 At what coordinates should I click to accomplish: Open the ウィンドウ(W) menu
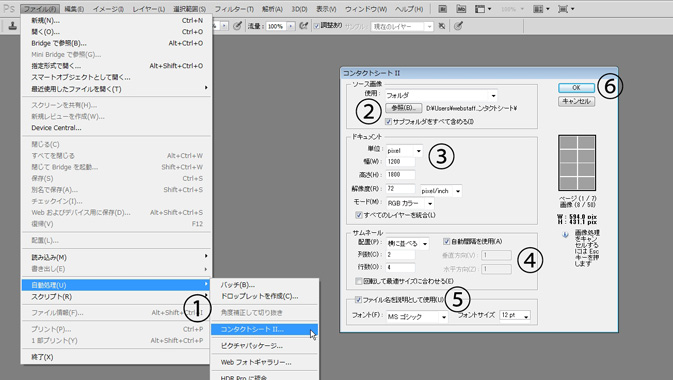[x=366, y=9]
